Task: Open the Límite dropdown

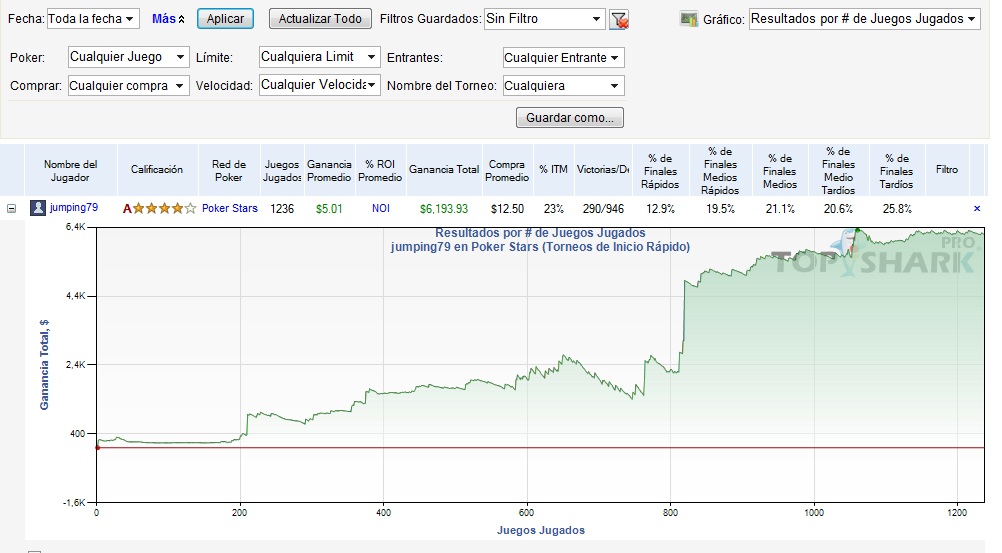Action: click(319, 57)
